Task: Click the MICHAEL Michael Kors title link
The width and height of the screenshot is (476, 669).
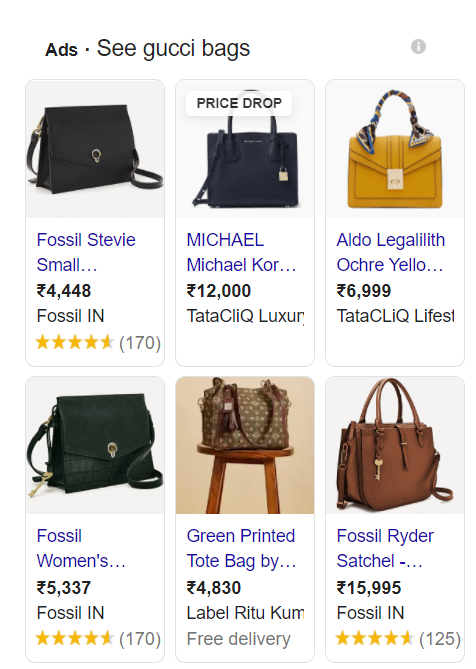Action: [x=241, y=252]
